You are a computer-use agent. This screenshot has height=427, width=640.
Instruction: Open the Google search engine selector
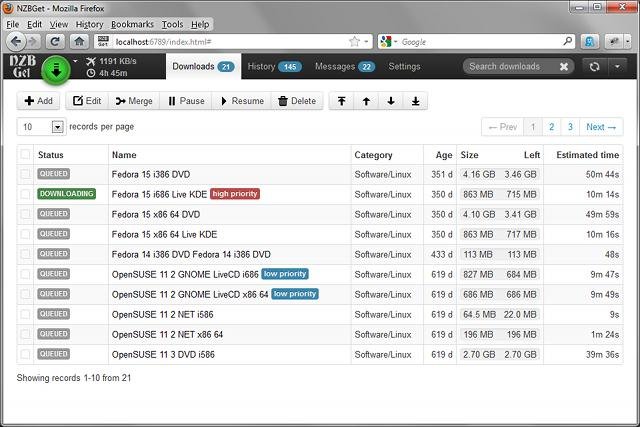coord(388,42)
